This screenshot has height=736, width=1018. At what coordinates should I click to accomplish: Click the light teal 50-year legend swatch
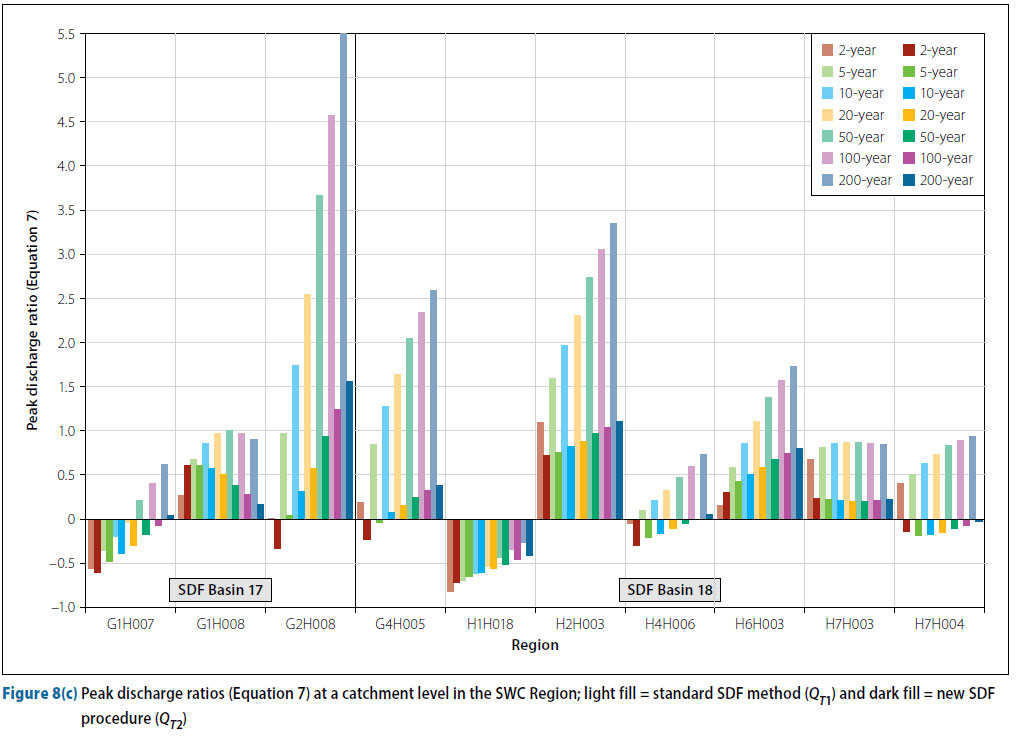[826, 137]
